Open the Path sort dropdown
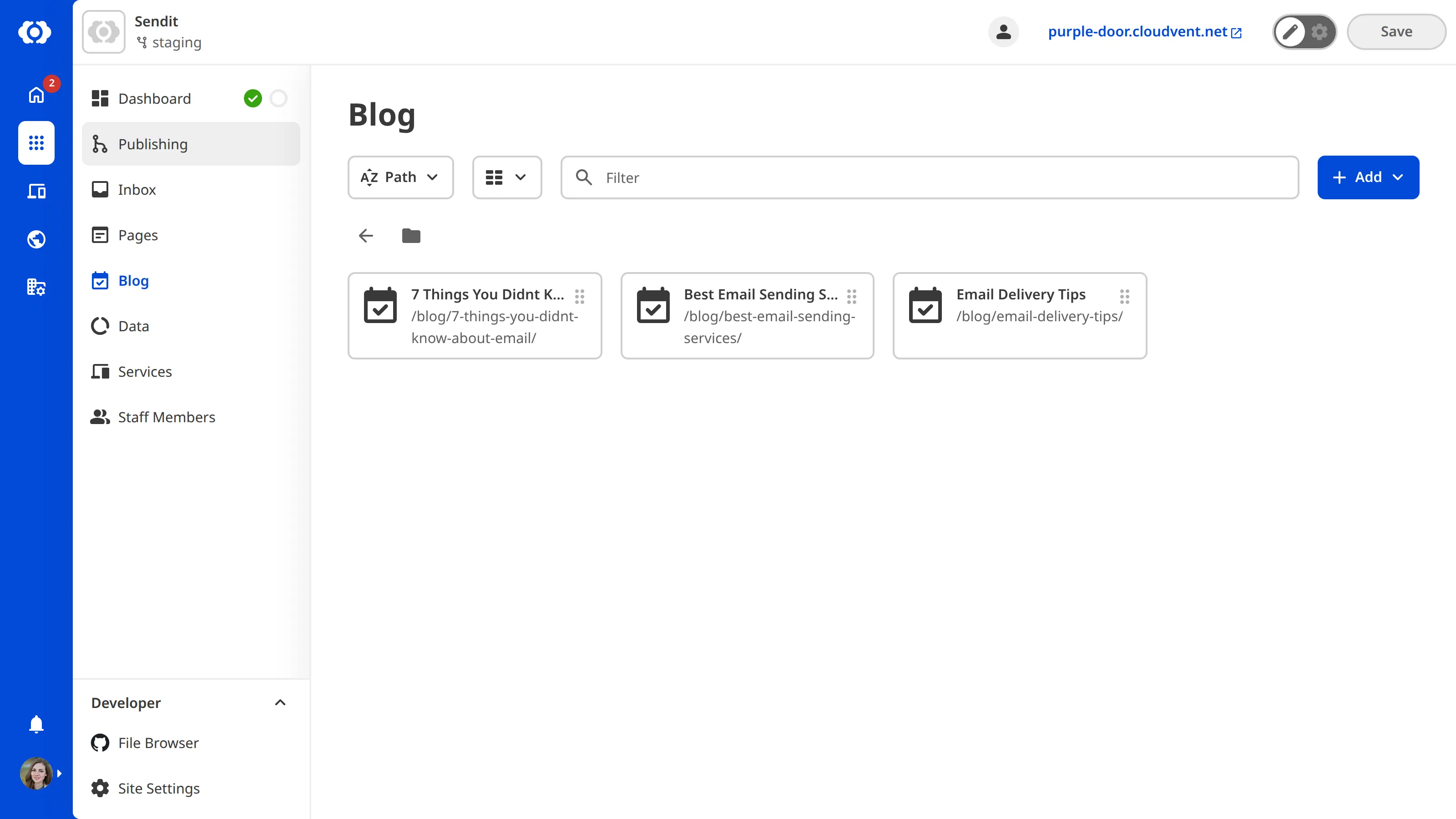This screenshot has width=1456, height=819. (x=400, y=177)
